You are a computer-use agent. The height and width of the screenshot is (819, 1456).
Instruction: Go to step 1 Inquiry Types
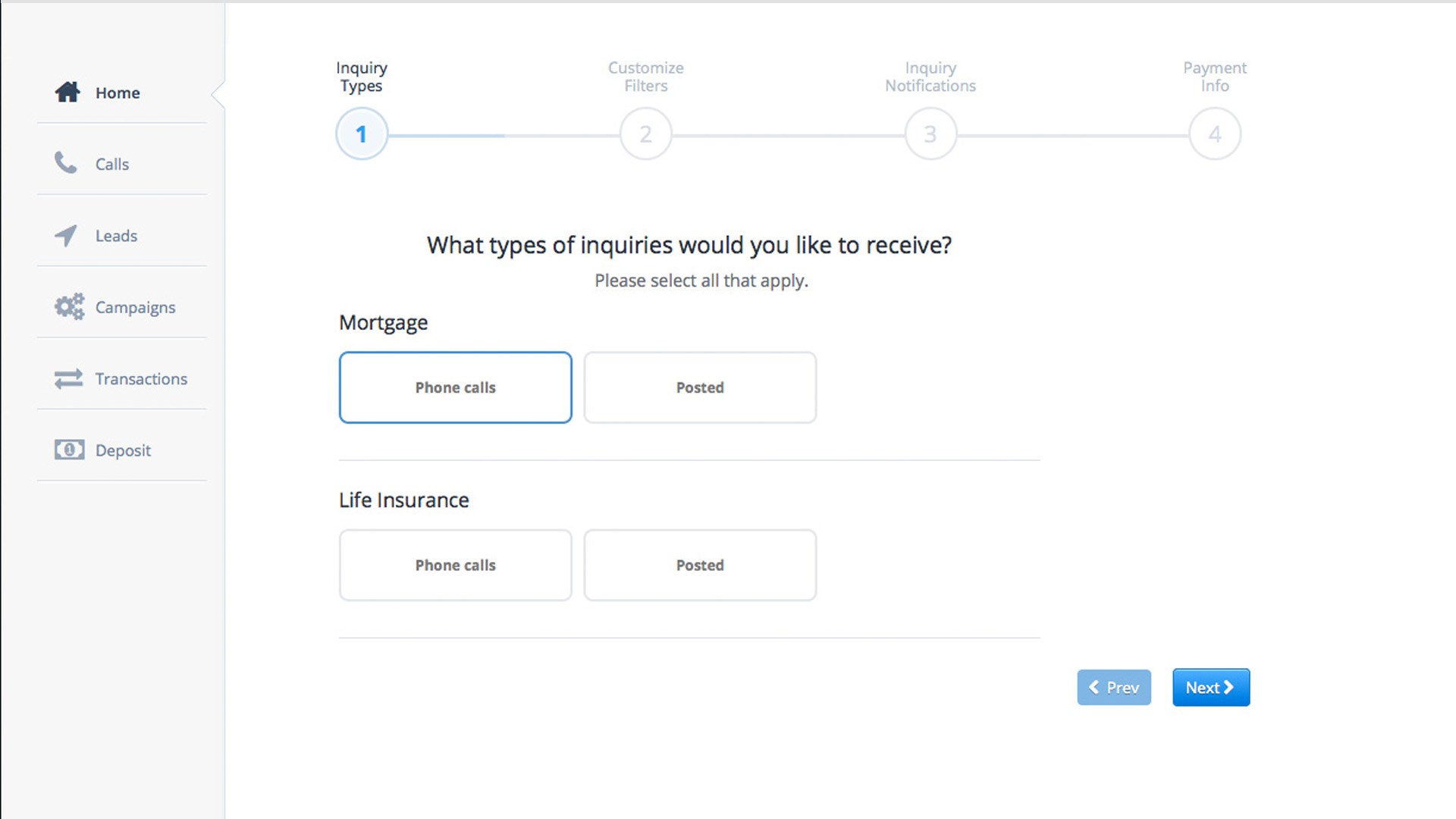(x=362, y=134)
